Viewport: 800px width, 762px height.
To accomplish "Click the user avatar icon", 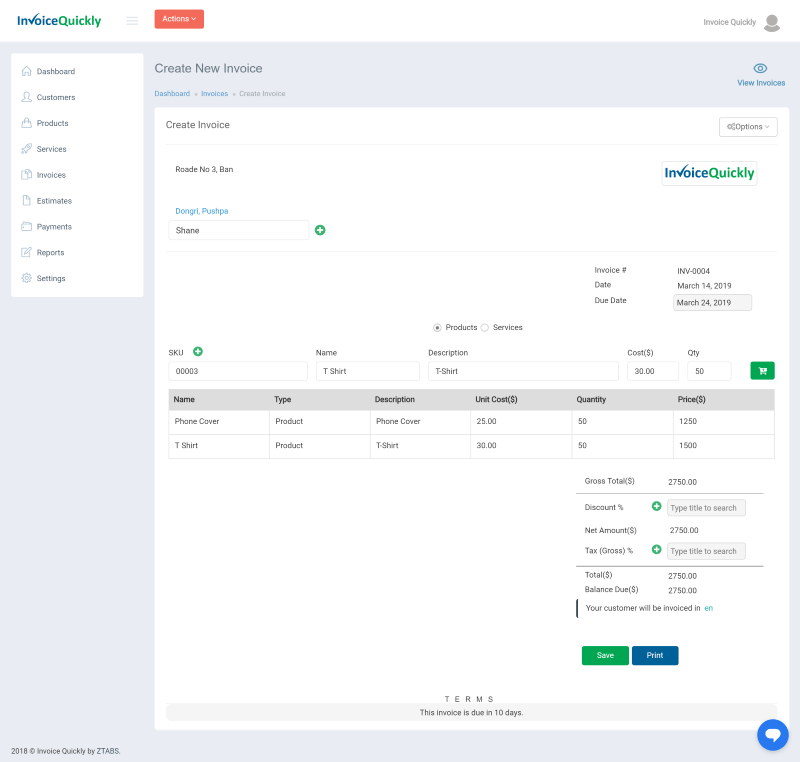I will [771, 22].
